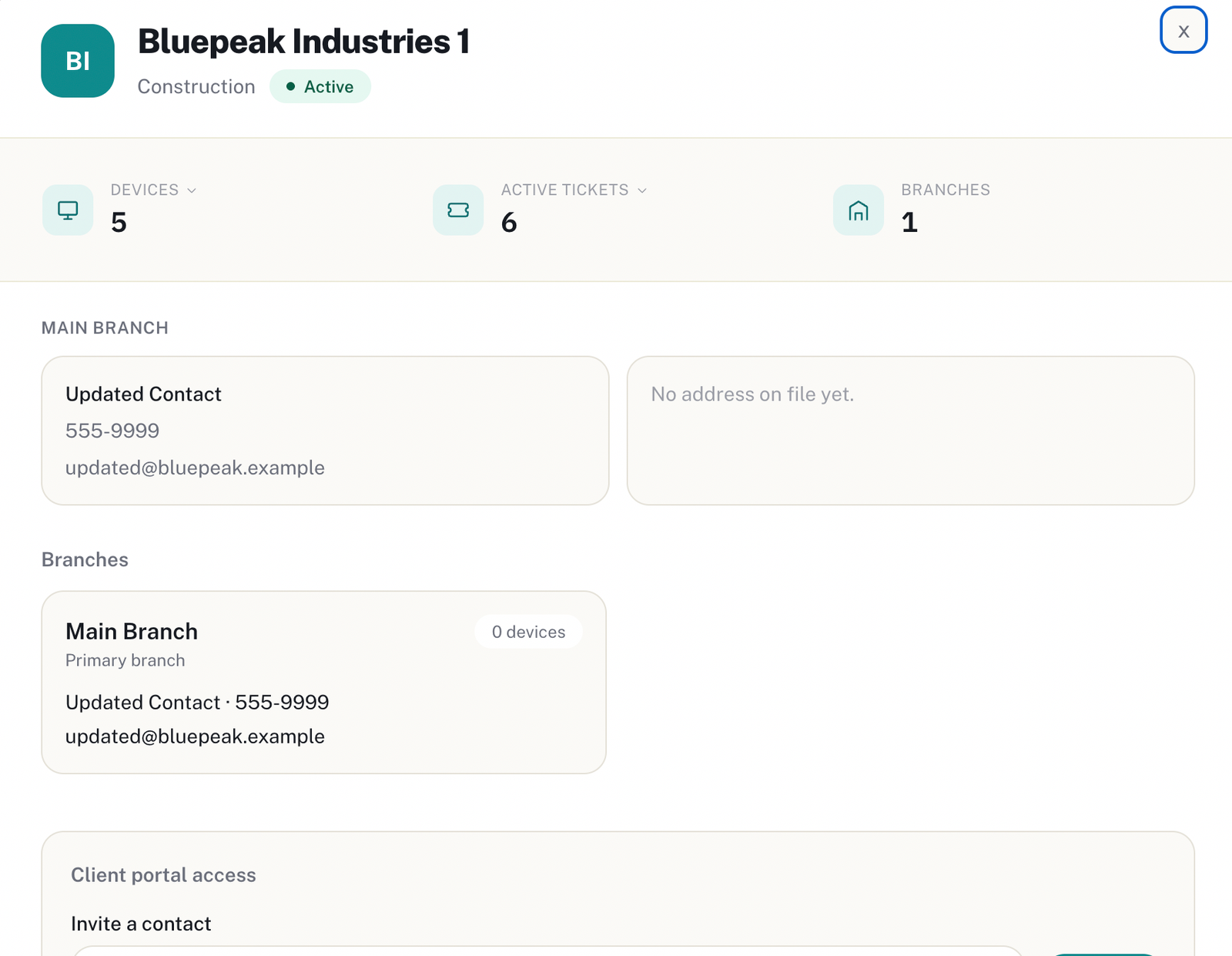
Task: Click the Bluepeak Industries 1 title
Action: [x=304, y=42]
